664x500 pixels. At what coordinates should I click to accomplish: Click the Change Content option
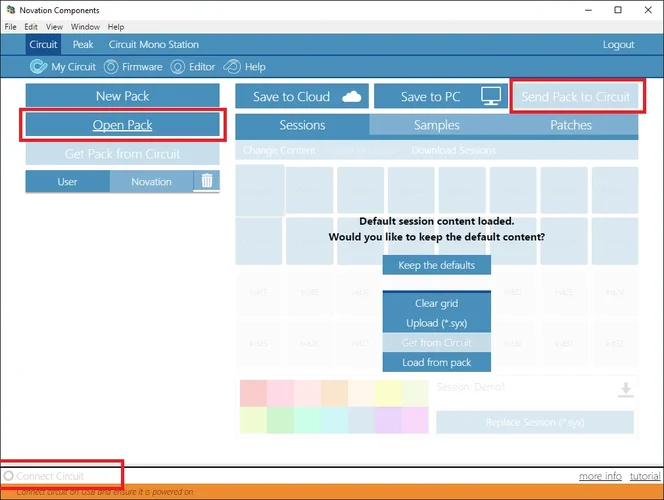279,150
